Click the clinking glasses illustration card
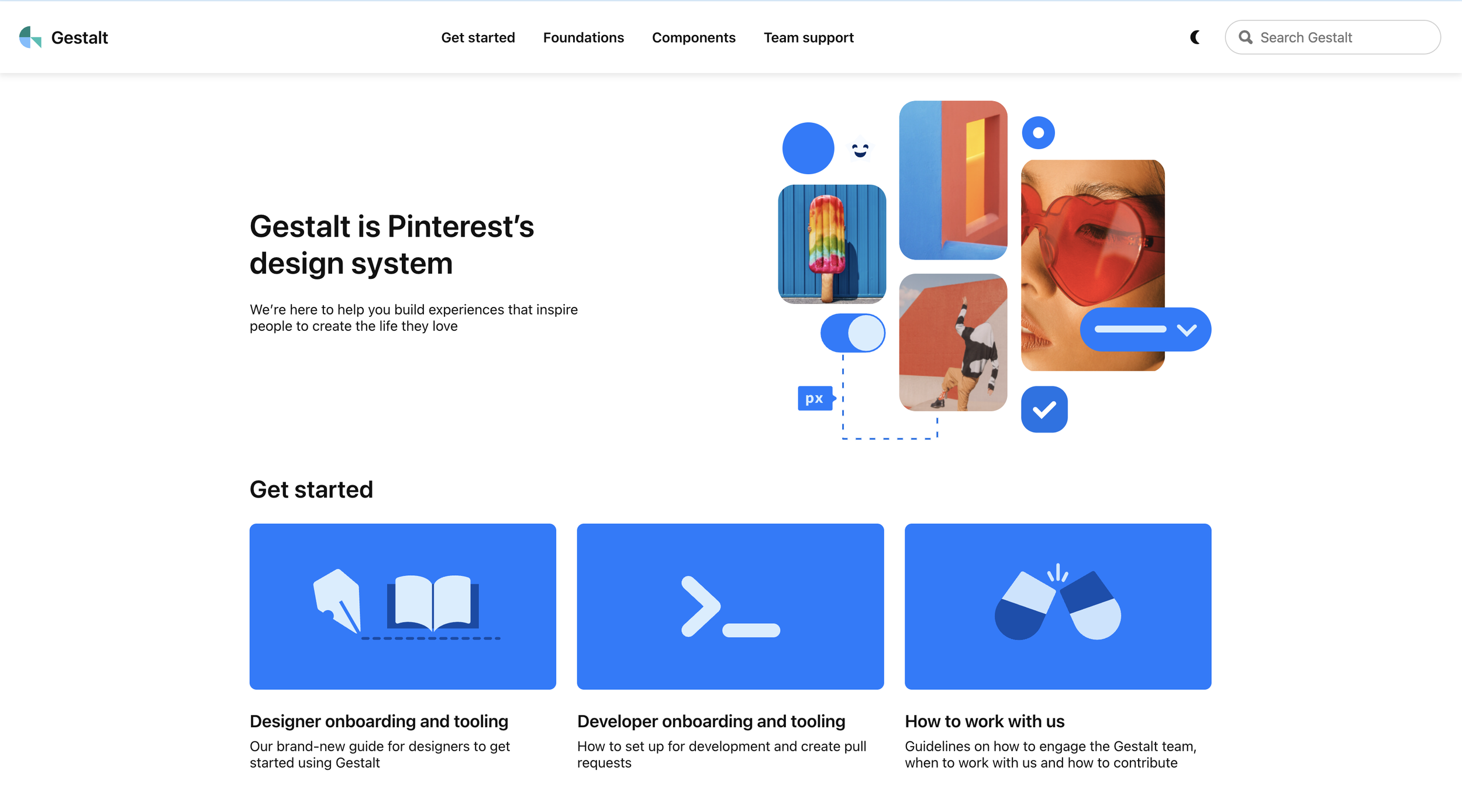 1057,606
